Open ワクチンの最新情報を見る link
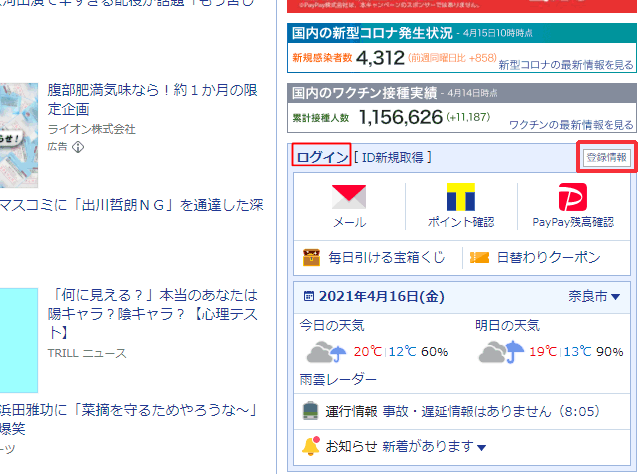This screenshot has height=474, width=640. click(x=571, y=125)
